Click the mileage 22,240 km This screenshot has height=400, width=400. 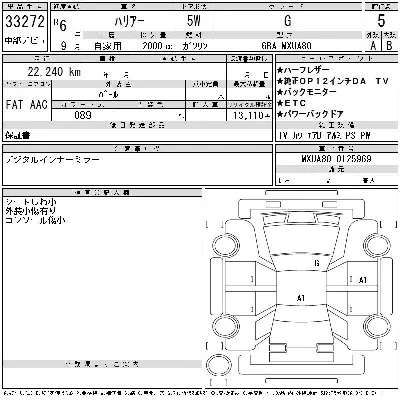[x=54, y=72]
